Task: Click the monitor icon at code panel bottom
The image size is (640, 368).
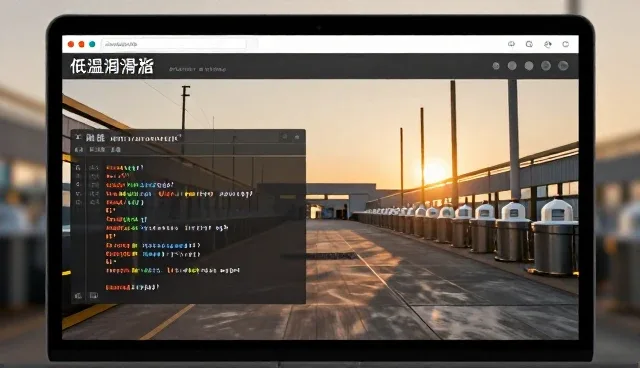Action: pos(94,295)
